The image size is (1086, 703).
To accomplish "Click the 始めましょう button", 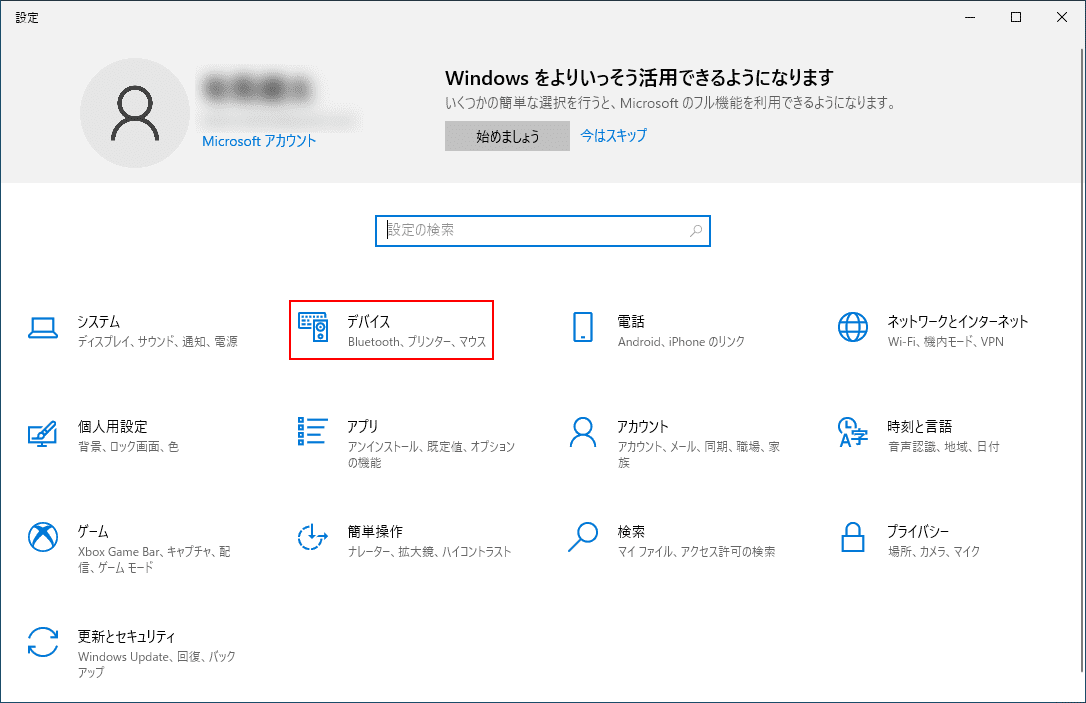I will (507, 136).
